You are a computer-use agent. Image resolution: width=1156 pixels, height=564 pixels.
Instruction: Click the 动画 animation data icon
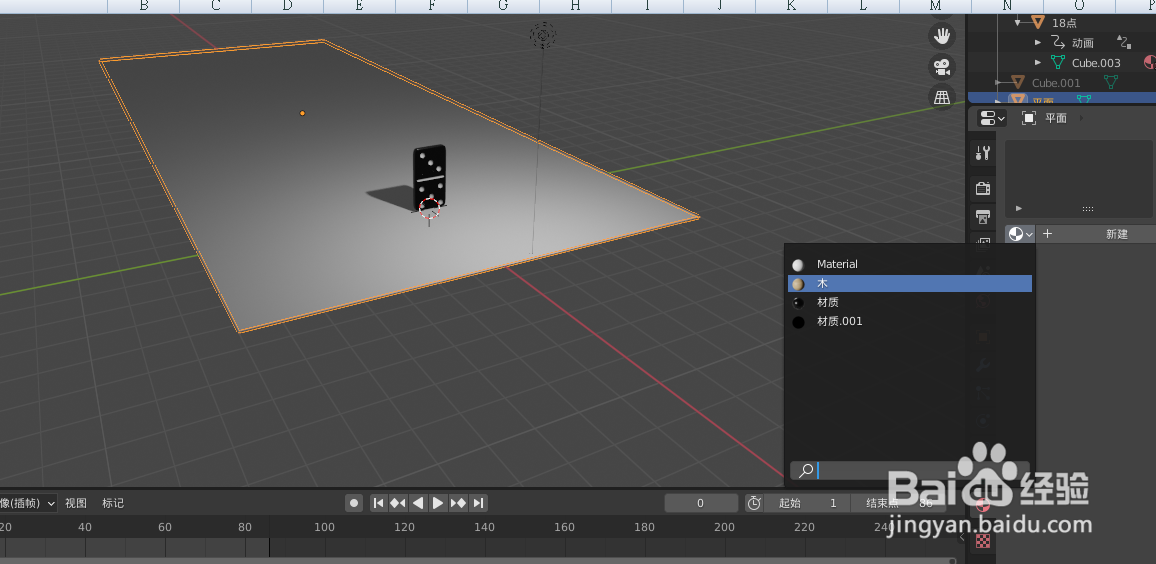(1058, 43)
